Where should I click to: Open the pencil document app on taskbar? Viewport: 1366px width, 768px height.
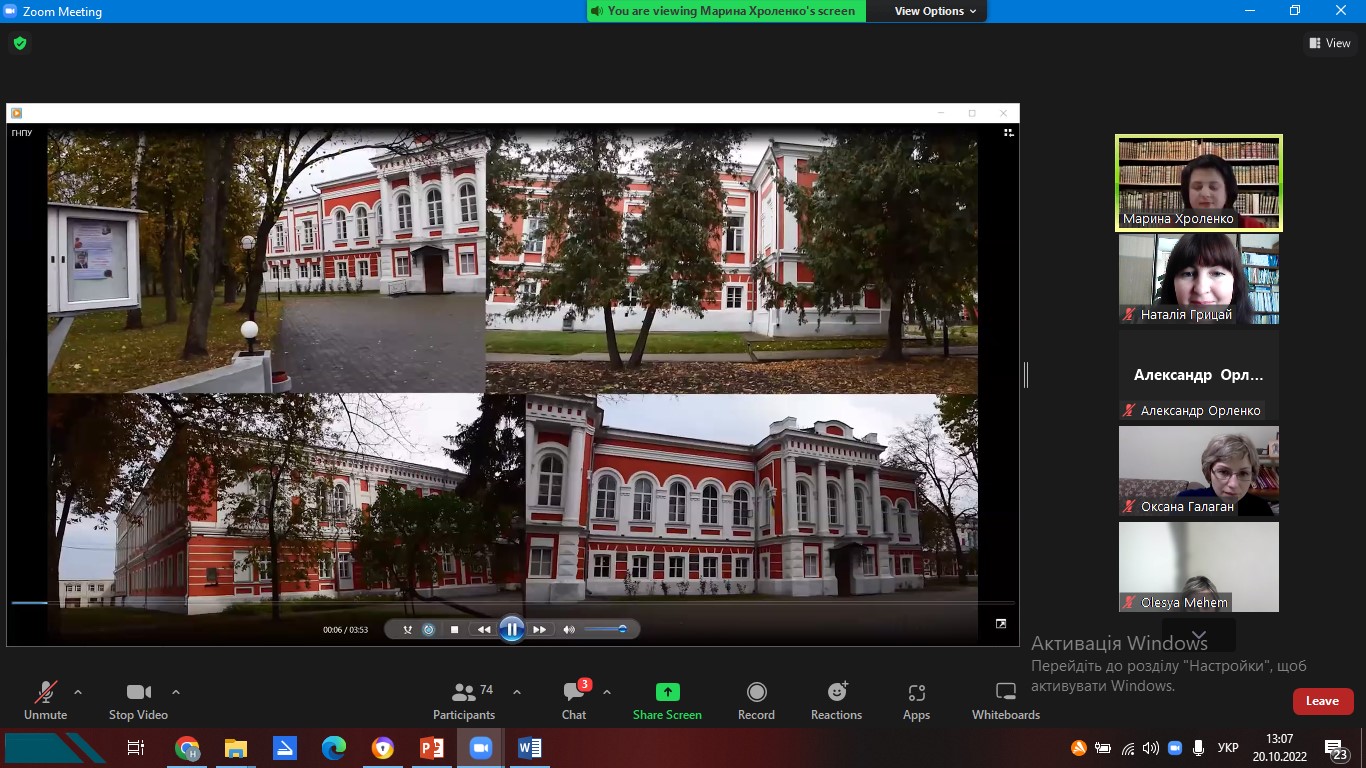coord(285,748)
